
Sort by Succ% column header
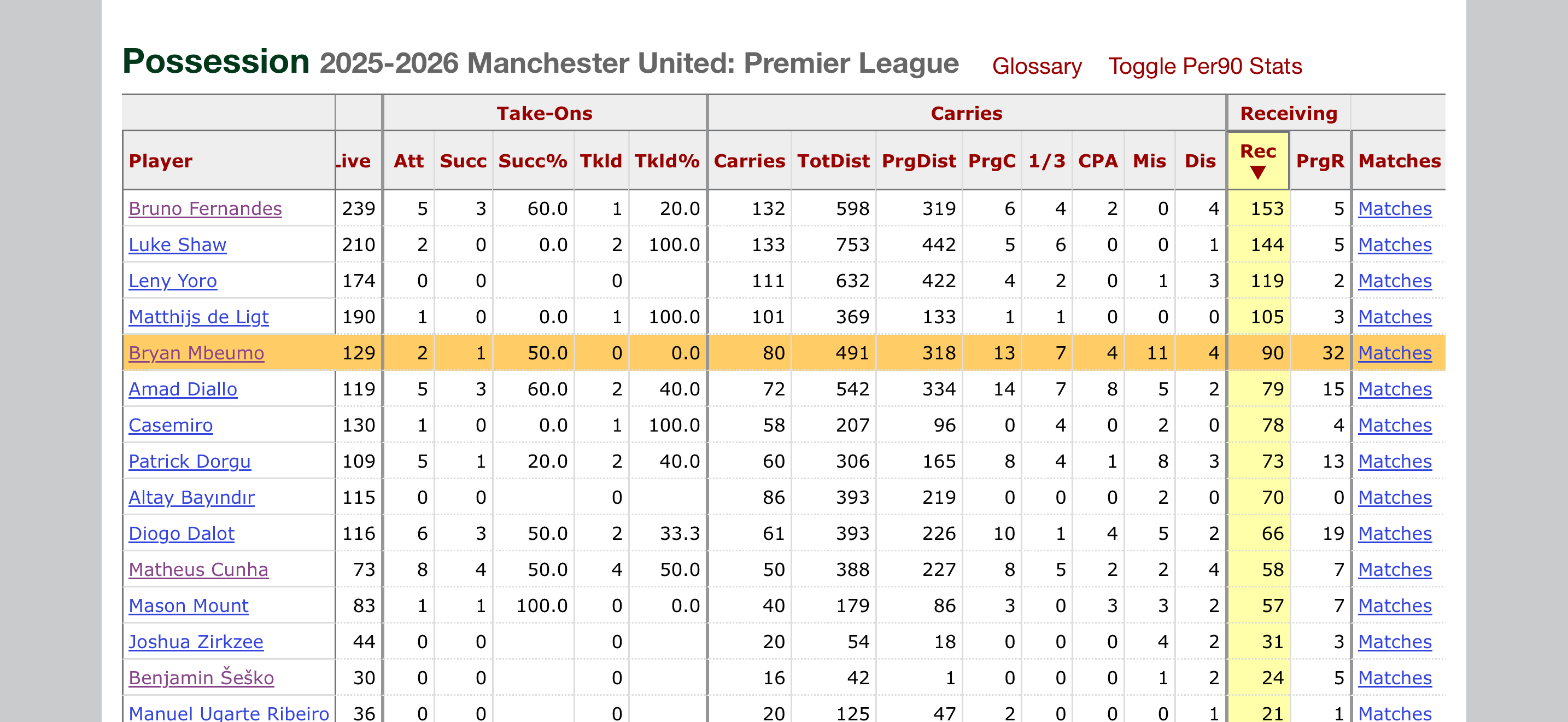point(533,161)
